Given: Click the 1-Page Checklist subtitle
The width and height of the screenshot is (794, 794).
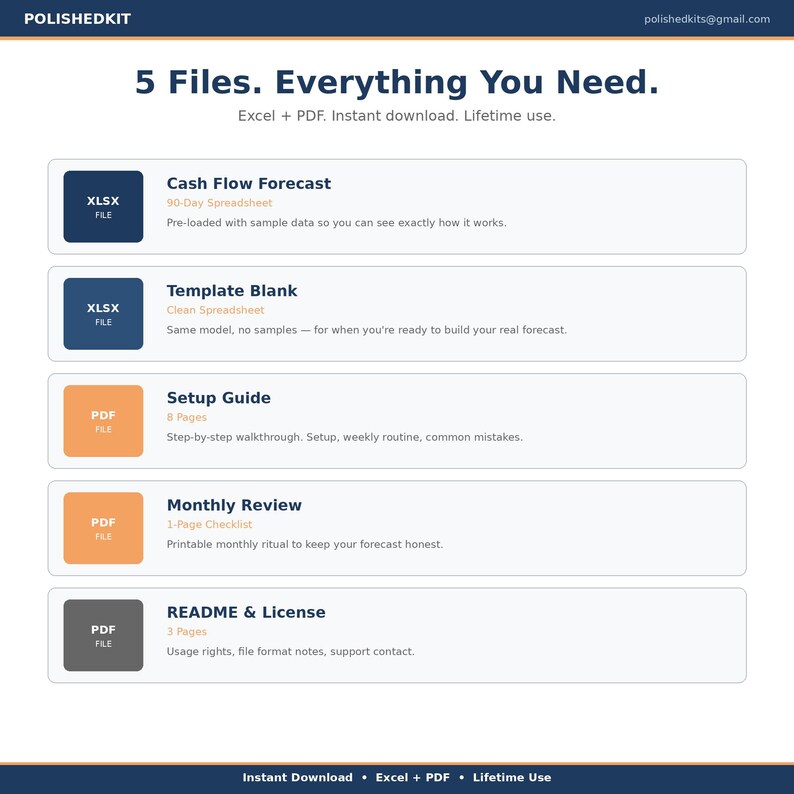Looking at the screenshot, I should [x=209, y=525].
